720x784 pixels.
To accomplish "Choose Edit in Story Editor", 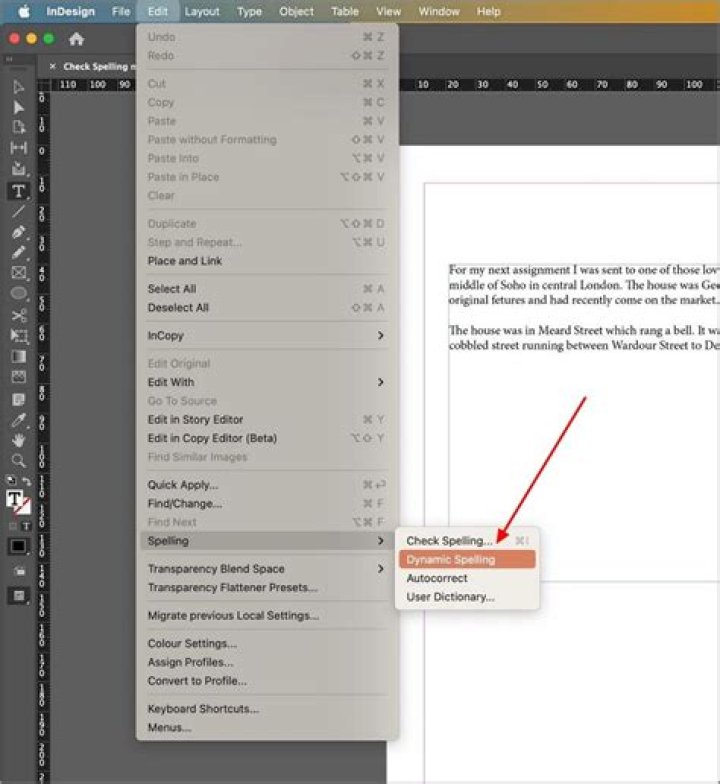I will click(267, 419).
